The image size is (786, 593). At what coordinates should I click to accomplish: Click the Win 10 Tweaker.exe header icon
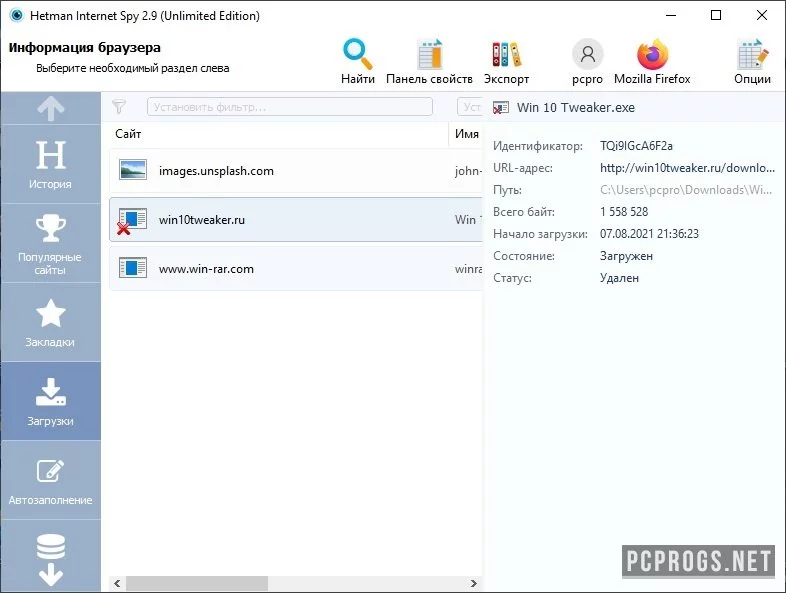(500, 108)
